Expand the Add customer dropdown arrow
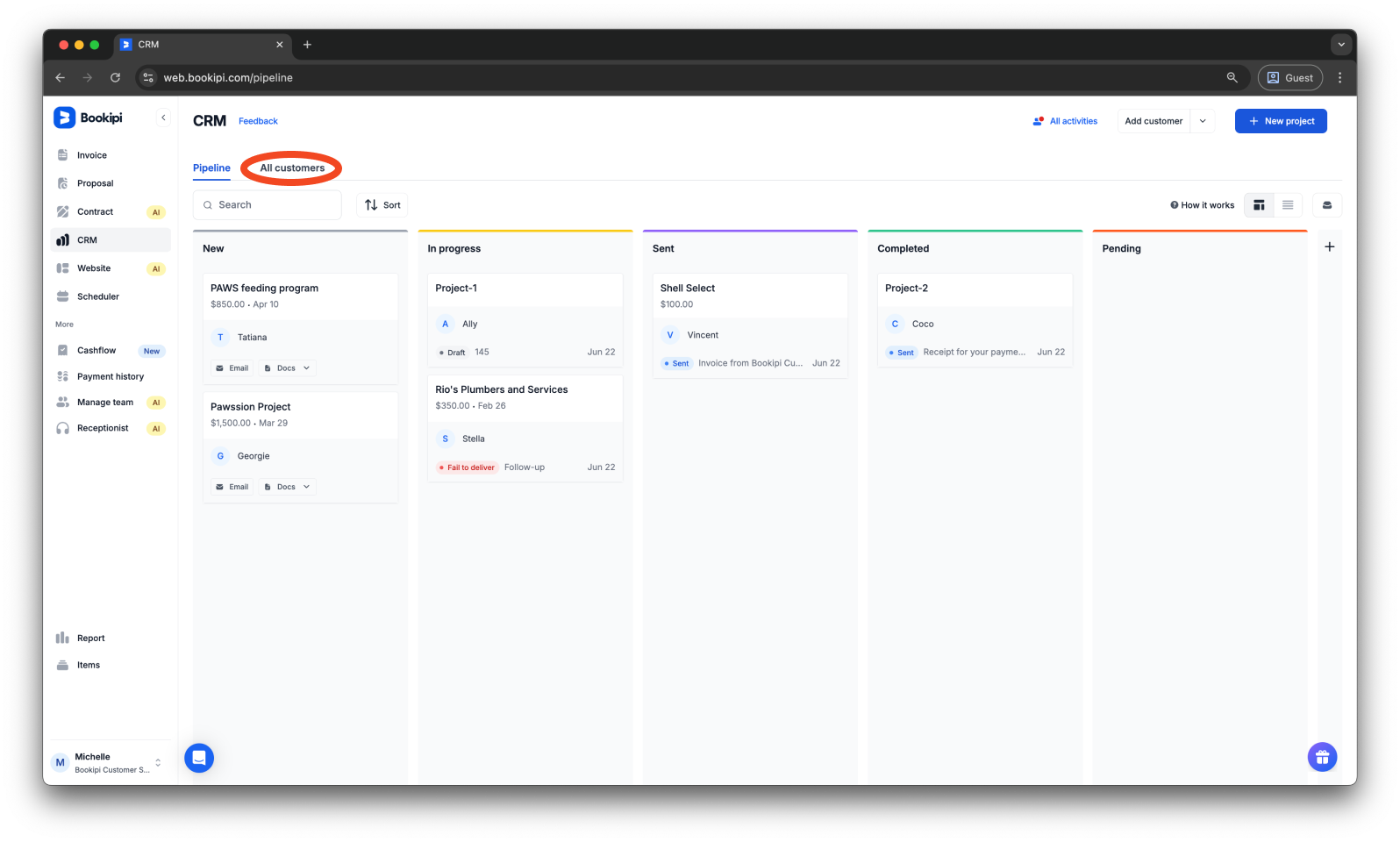 (x=1203, y=121)
